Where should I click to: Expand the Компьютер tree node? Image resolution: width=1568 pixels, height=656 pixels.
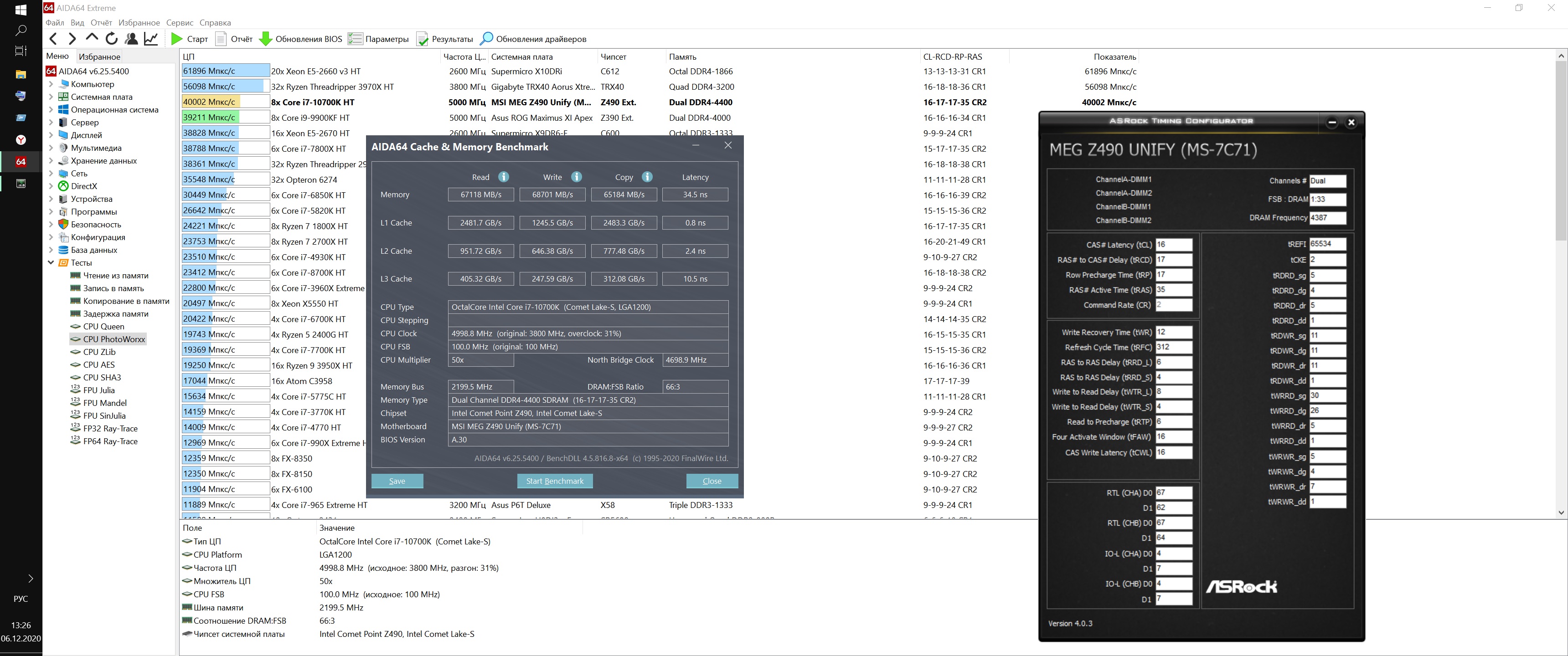(51, 85)
